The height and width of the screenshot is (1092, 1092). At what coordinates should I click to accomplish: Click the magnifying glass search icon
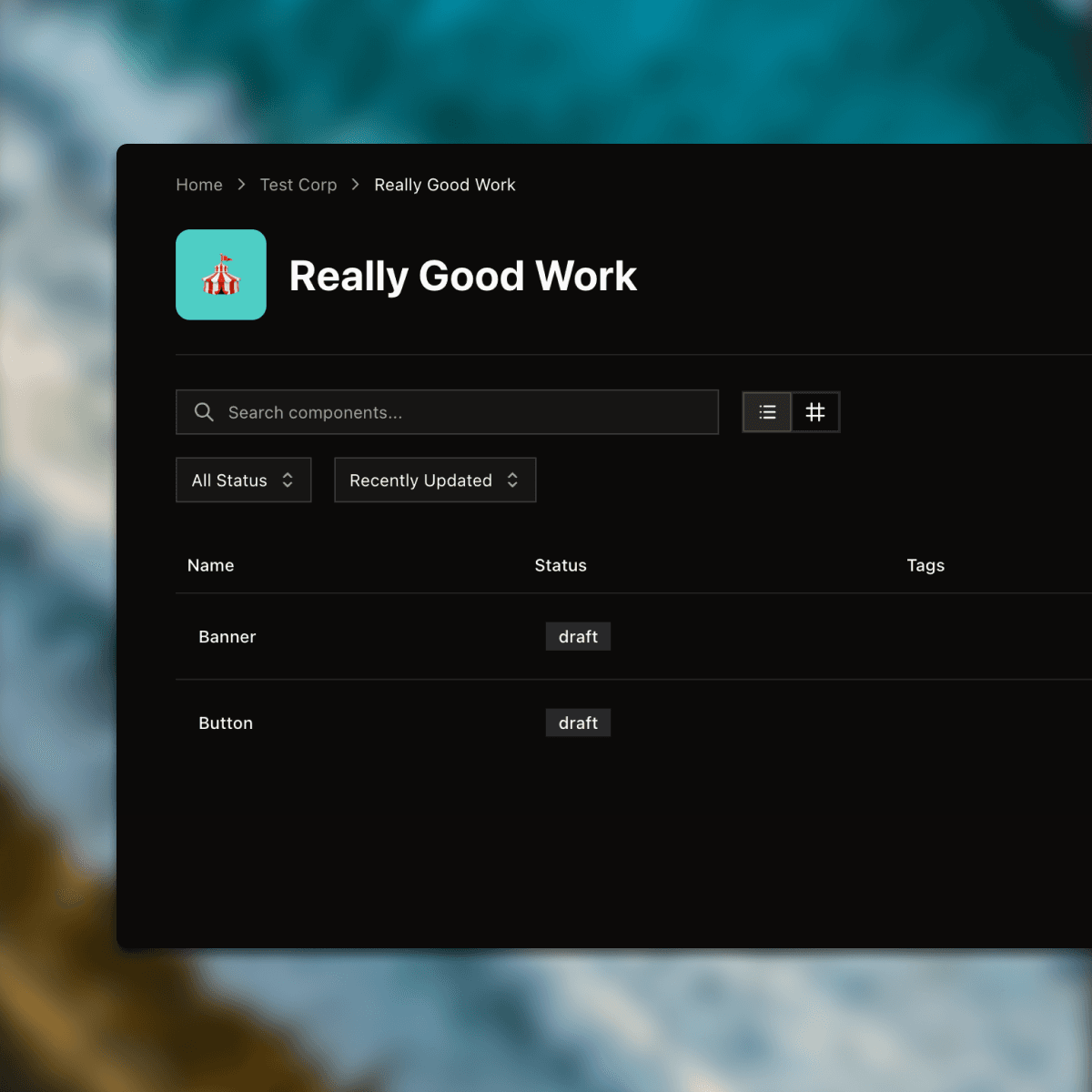[x=204, y=412]
